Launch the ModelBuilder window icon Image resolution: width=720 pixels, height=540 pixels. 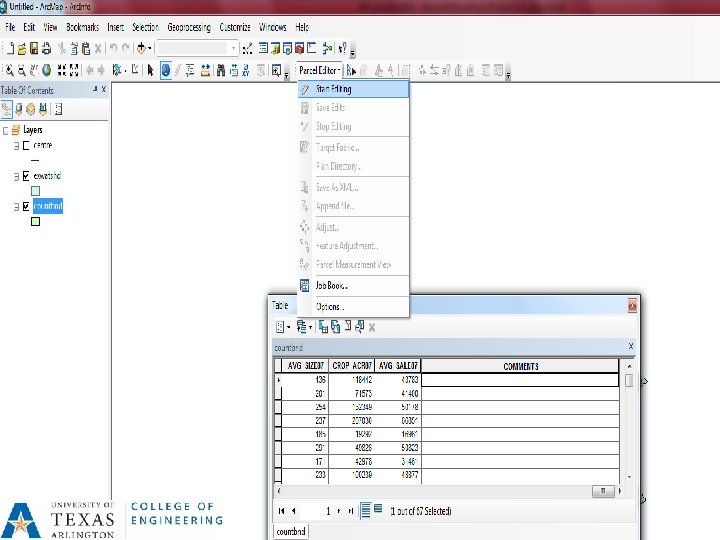tap(327, 48)
